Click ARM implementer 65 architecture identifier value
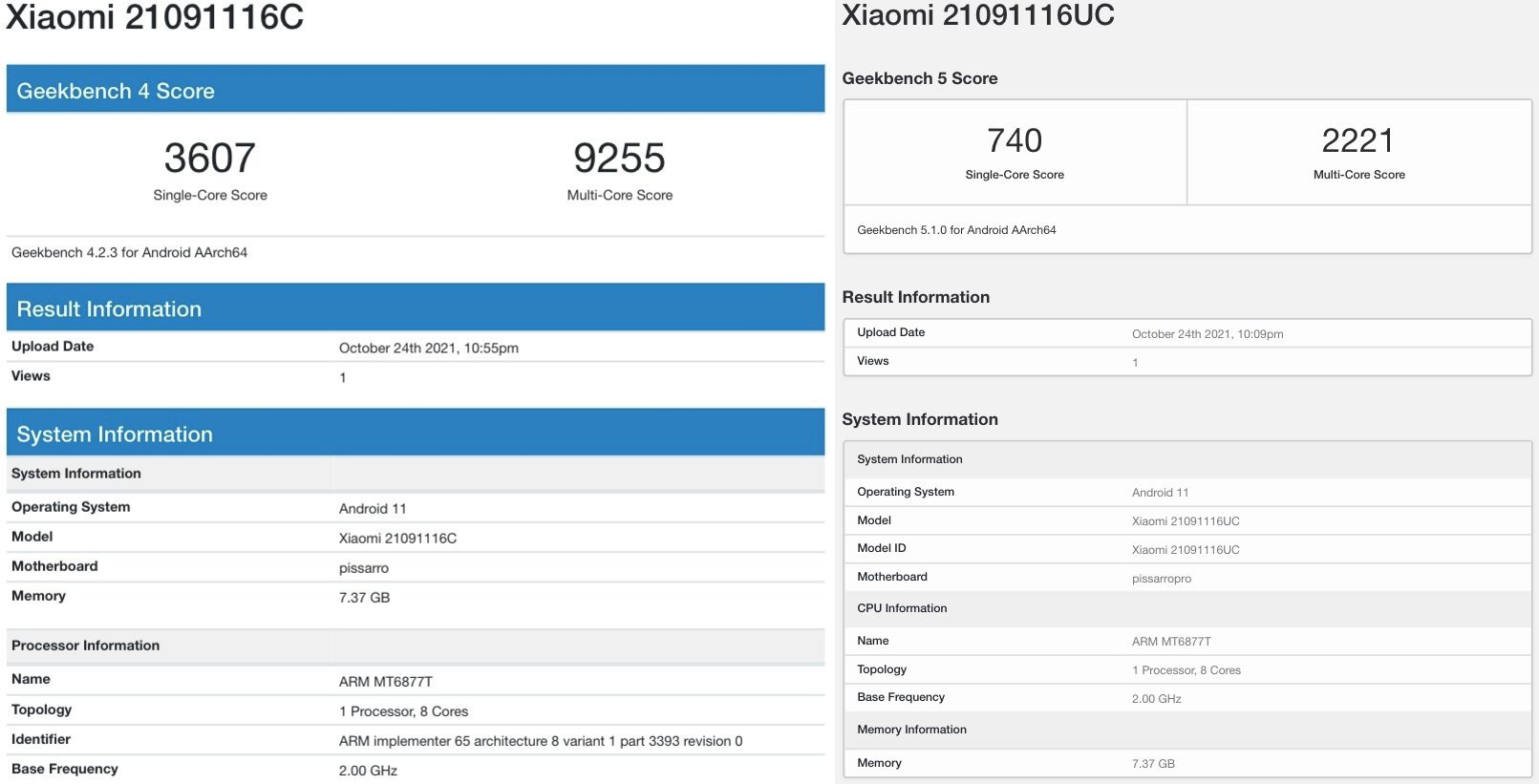Image resolution: width=1539 pixels, height=784 pixels. click(x=541, y=741)
